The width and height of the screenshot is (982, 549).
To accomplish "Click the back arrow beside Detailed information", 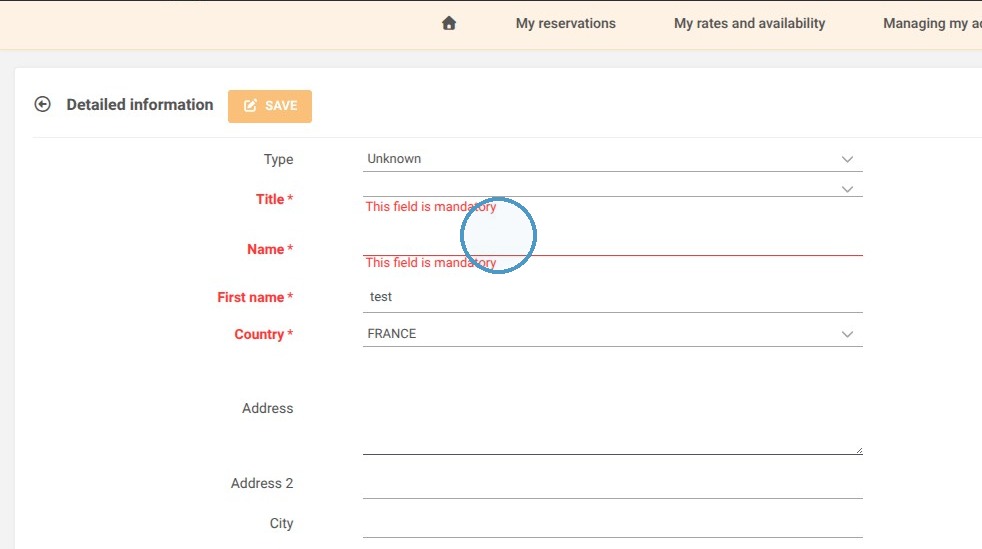I will point(43,104).
